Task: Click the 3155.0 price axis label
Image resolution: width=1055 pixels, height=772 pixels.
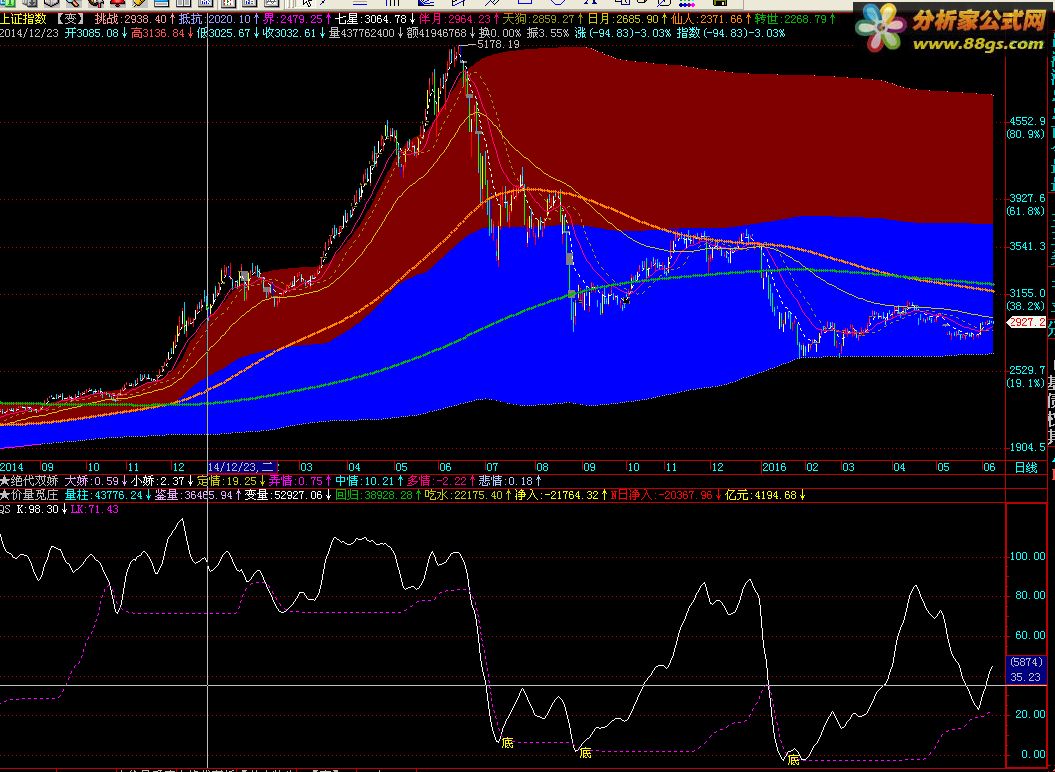Action: click(x=1027, y=293)
